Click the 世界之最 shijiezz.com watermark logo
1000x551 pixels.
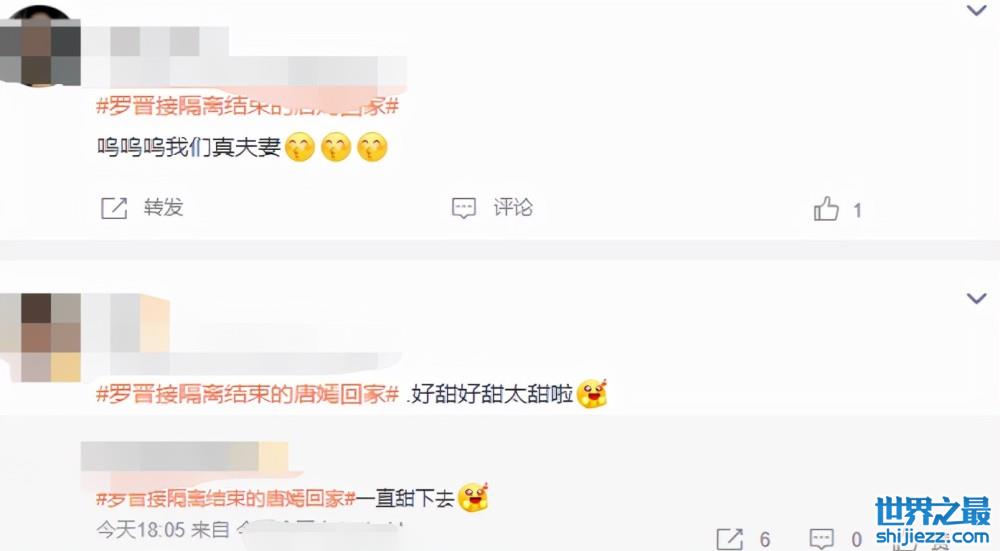[x=932, y=521]
